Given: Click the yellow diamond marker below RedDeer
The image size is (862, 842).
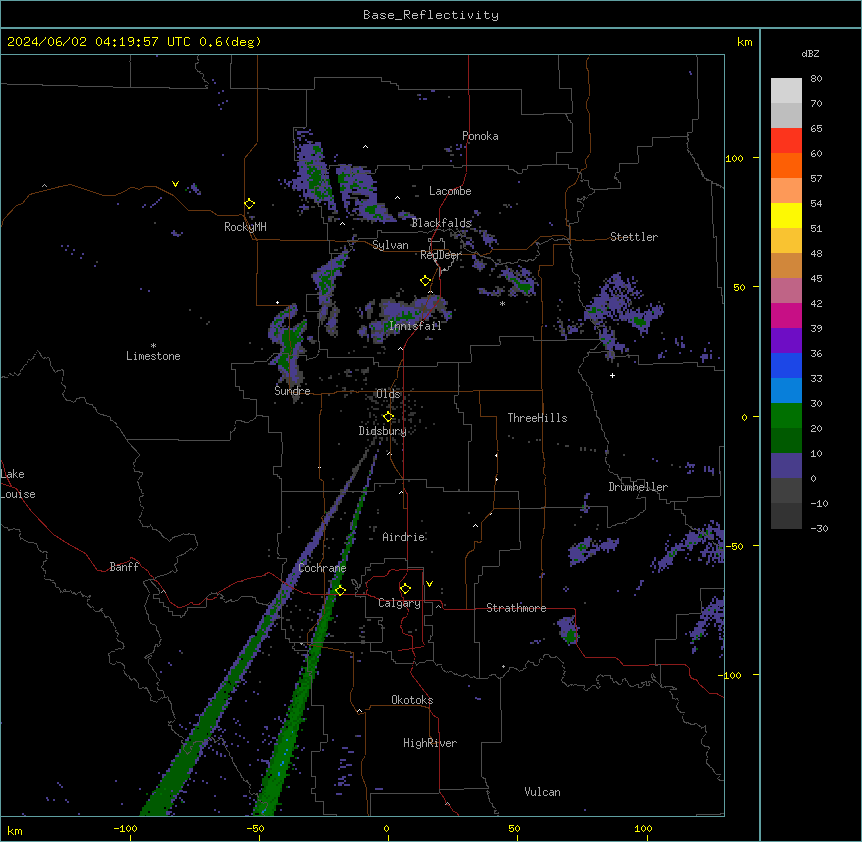Looking at the screenshot, I should [426, 281].
